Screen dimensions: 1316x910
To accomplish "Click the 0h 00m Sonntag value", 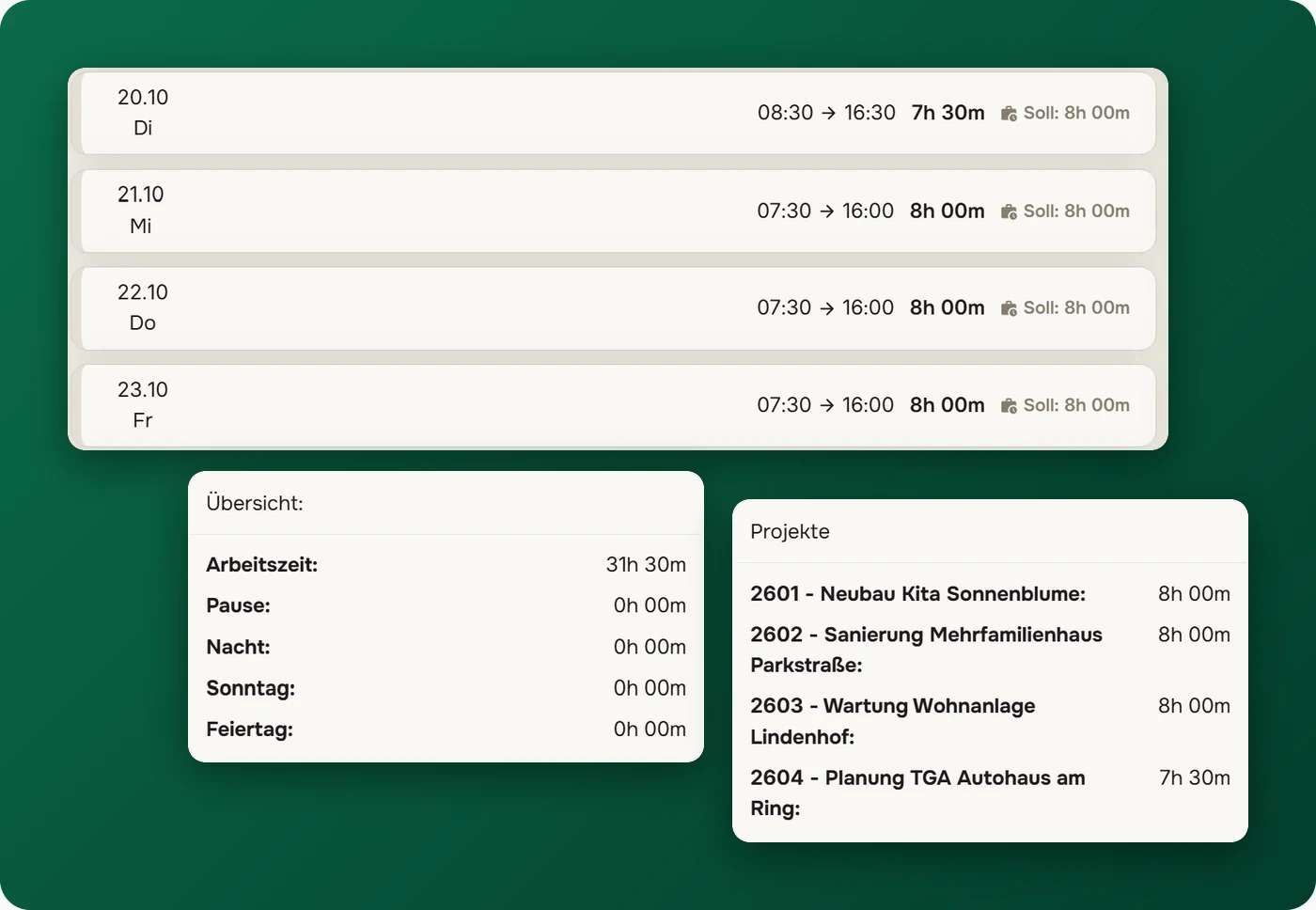I will tap(650, 688).
